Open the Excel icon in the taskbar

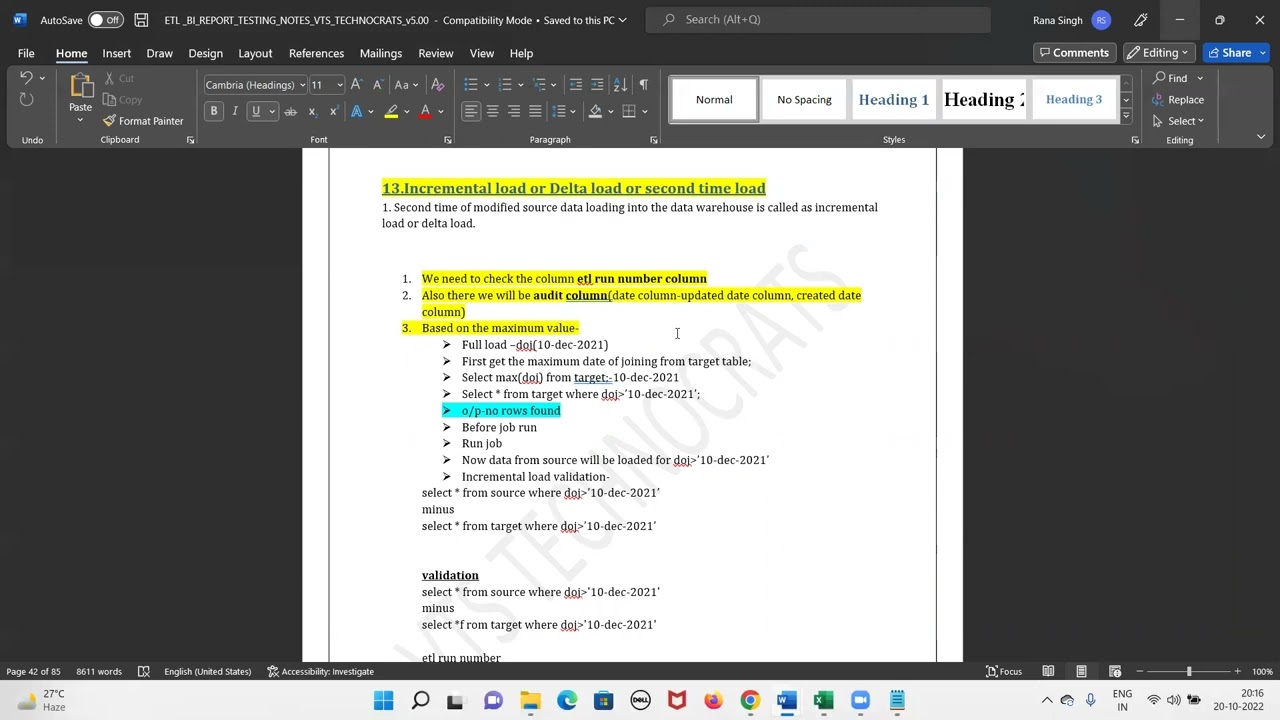coord(823,701)
